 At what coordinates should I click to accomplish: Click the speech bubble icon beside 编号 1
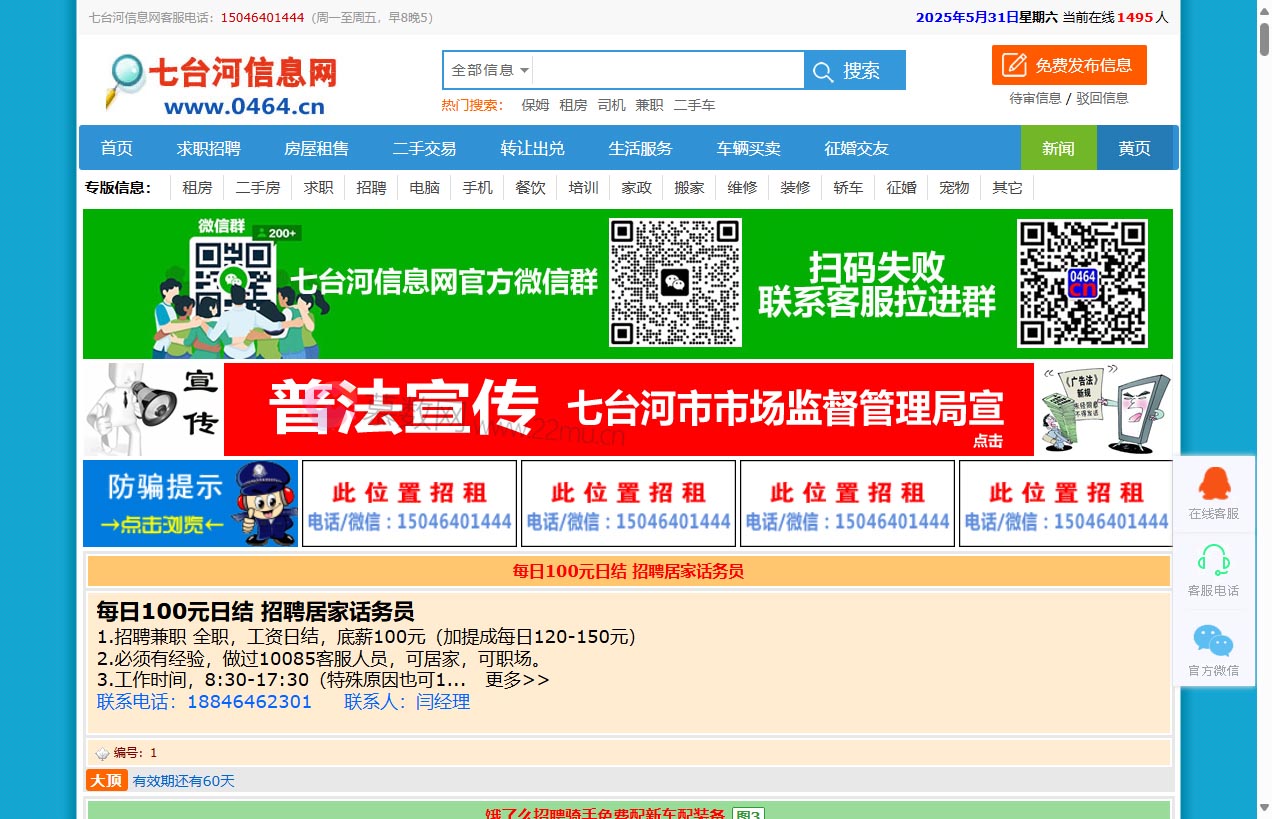(x=101, y=752)
